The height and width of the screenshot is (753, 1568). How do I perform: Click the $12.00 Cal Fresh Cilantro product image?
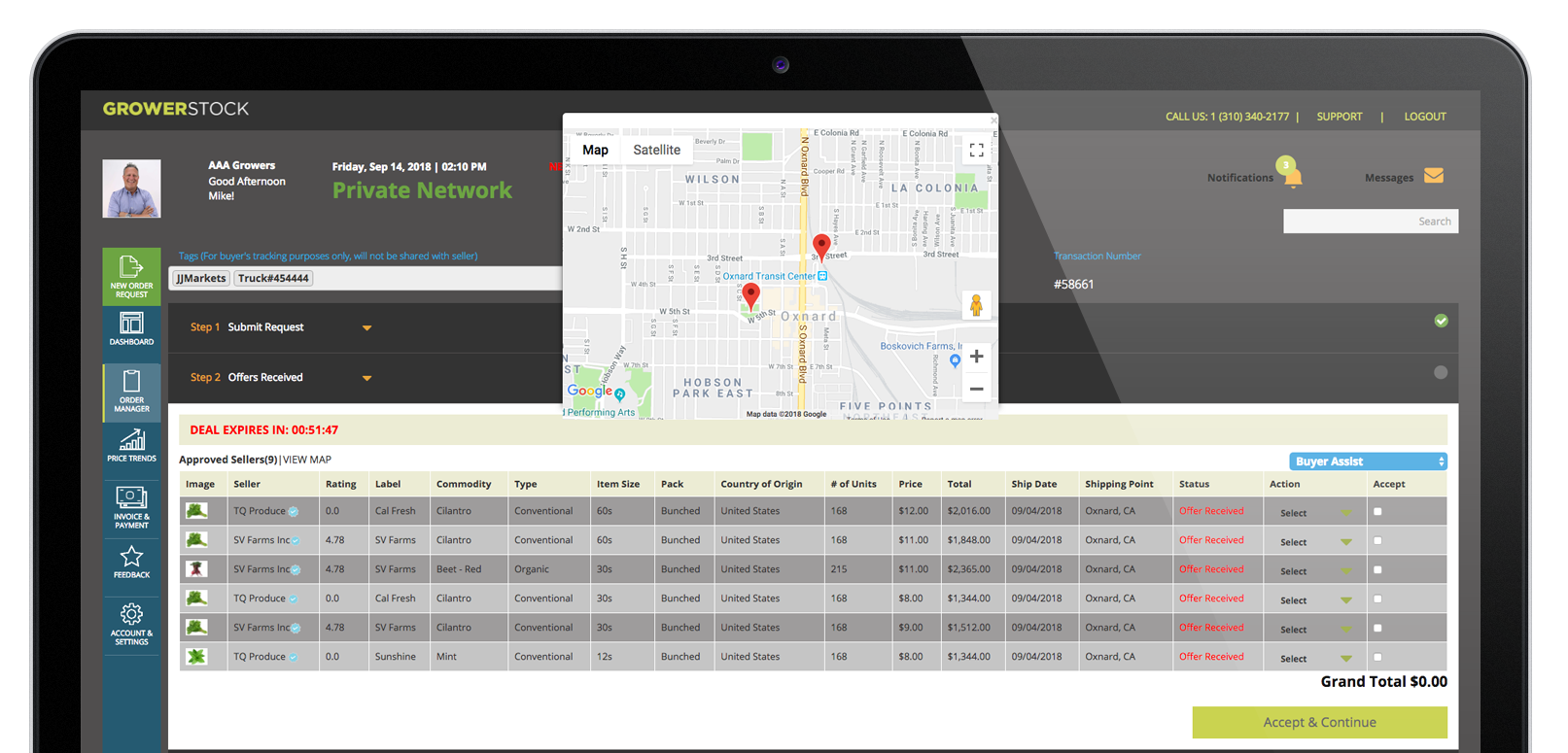tap(196, 511)
